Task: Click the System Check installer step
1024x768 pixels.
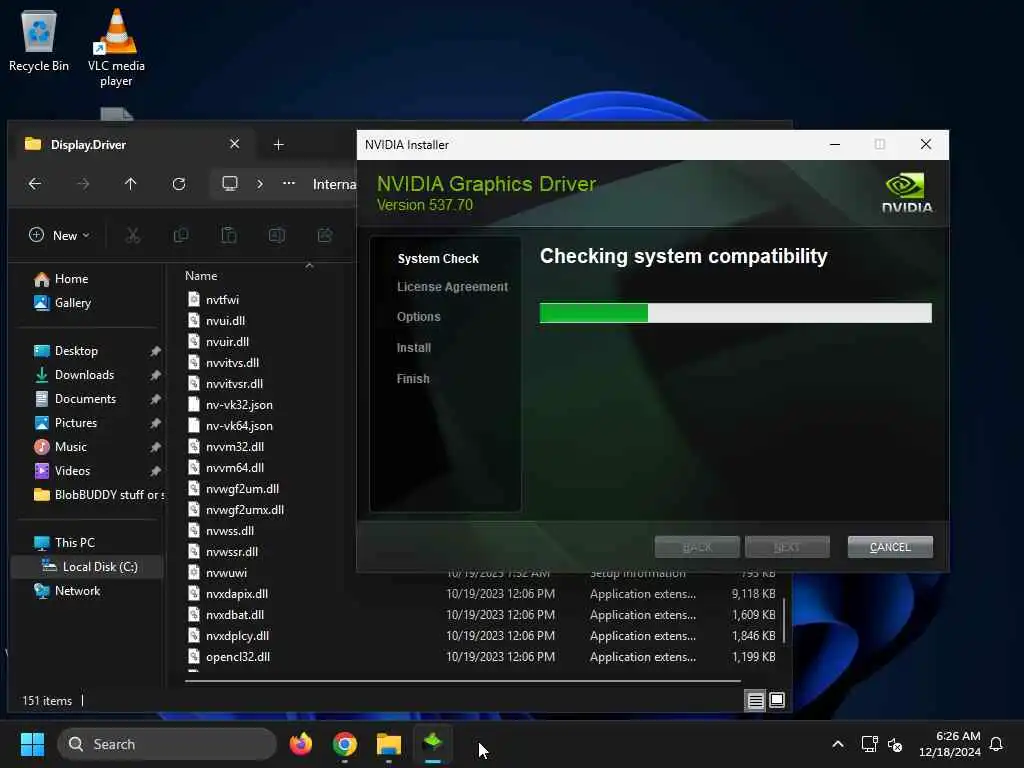Action: (x=438, y=259)
